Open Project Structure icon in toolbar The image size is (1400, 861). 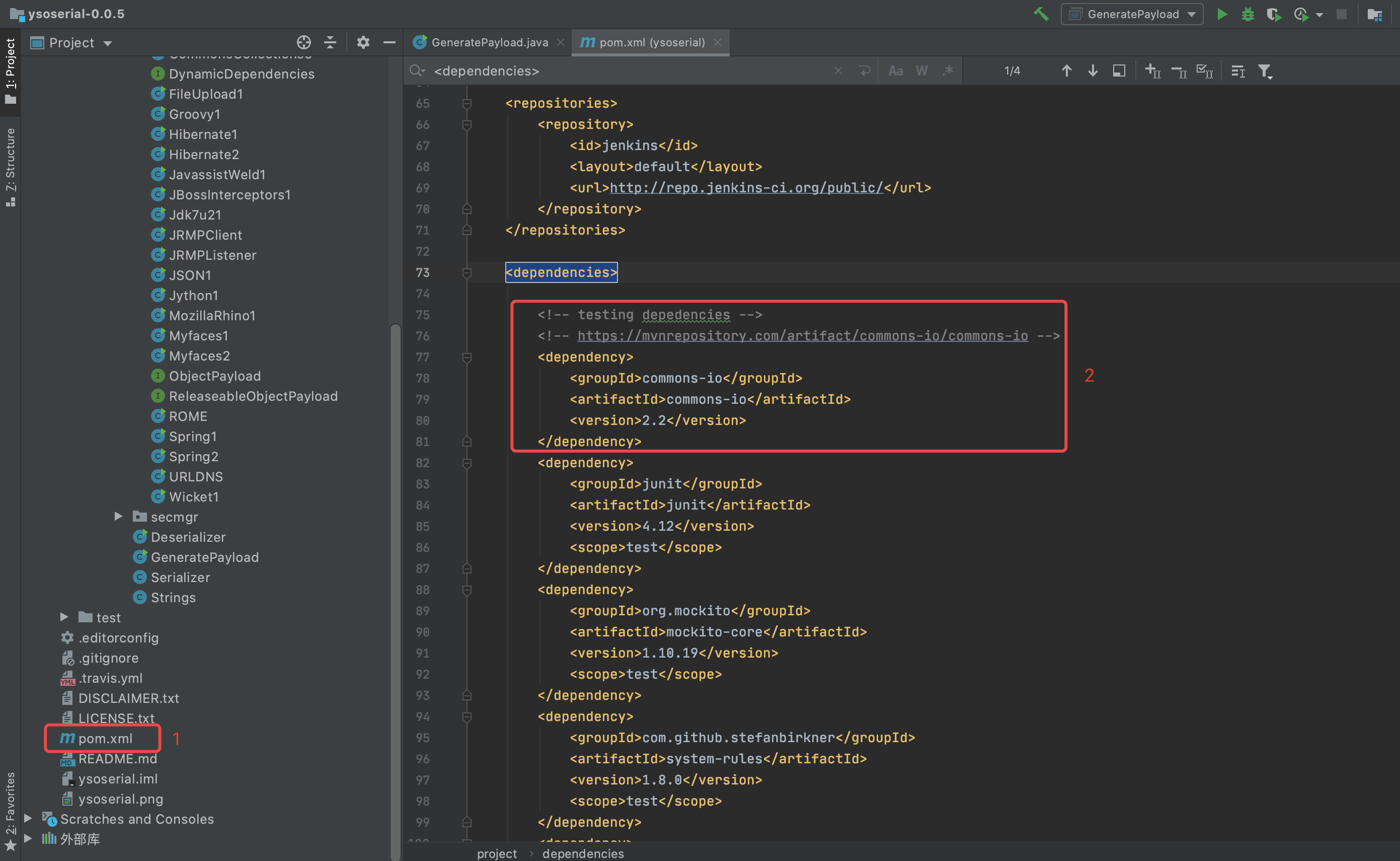1374,14
